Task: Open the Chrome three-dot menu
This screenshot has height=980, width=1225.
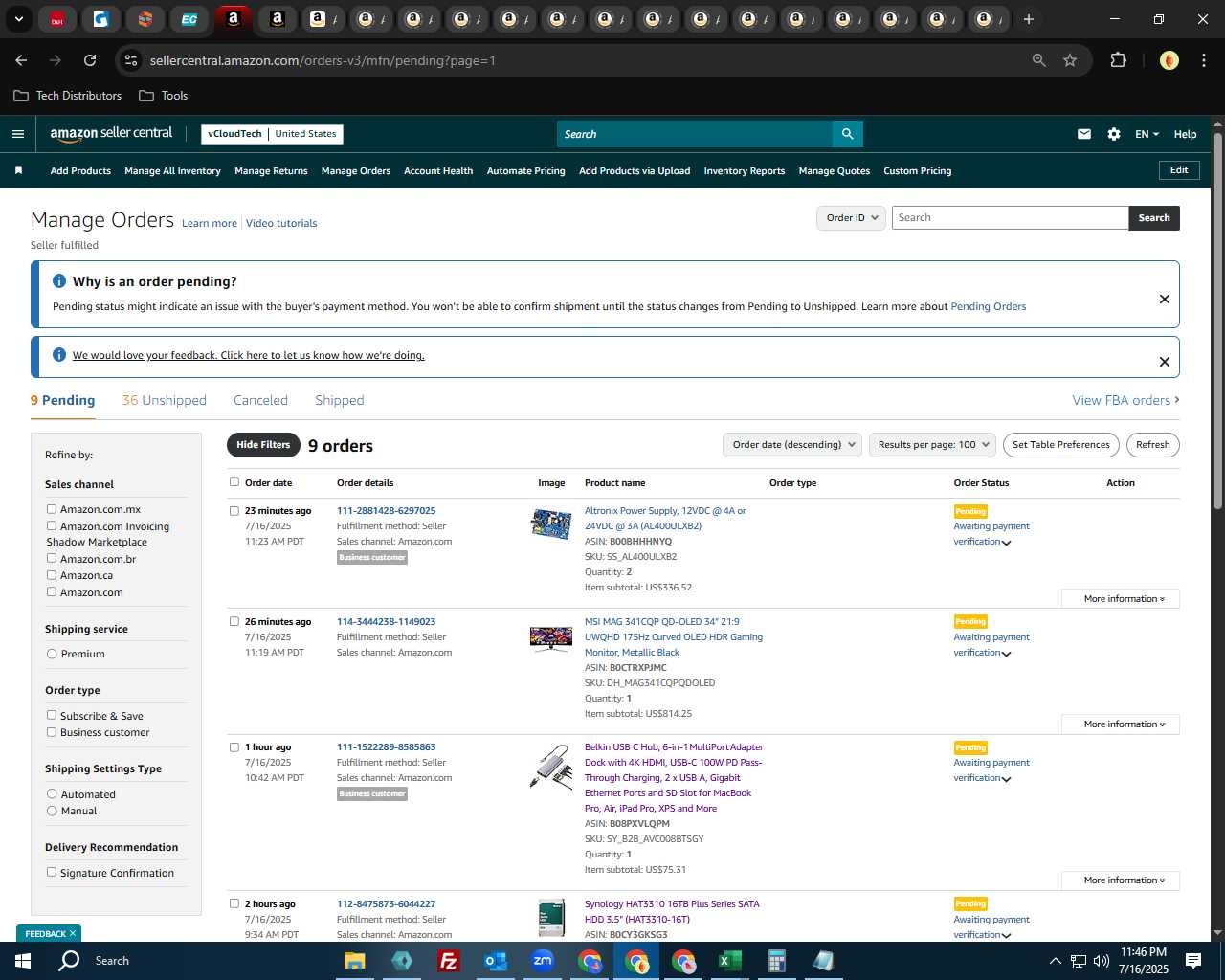Action: [1203, 60]
